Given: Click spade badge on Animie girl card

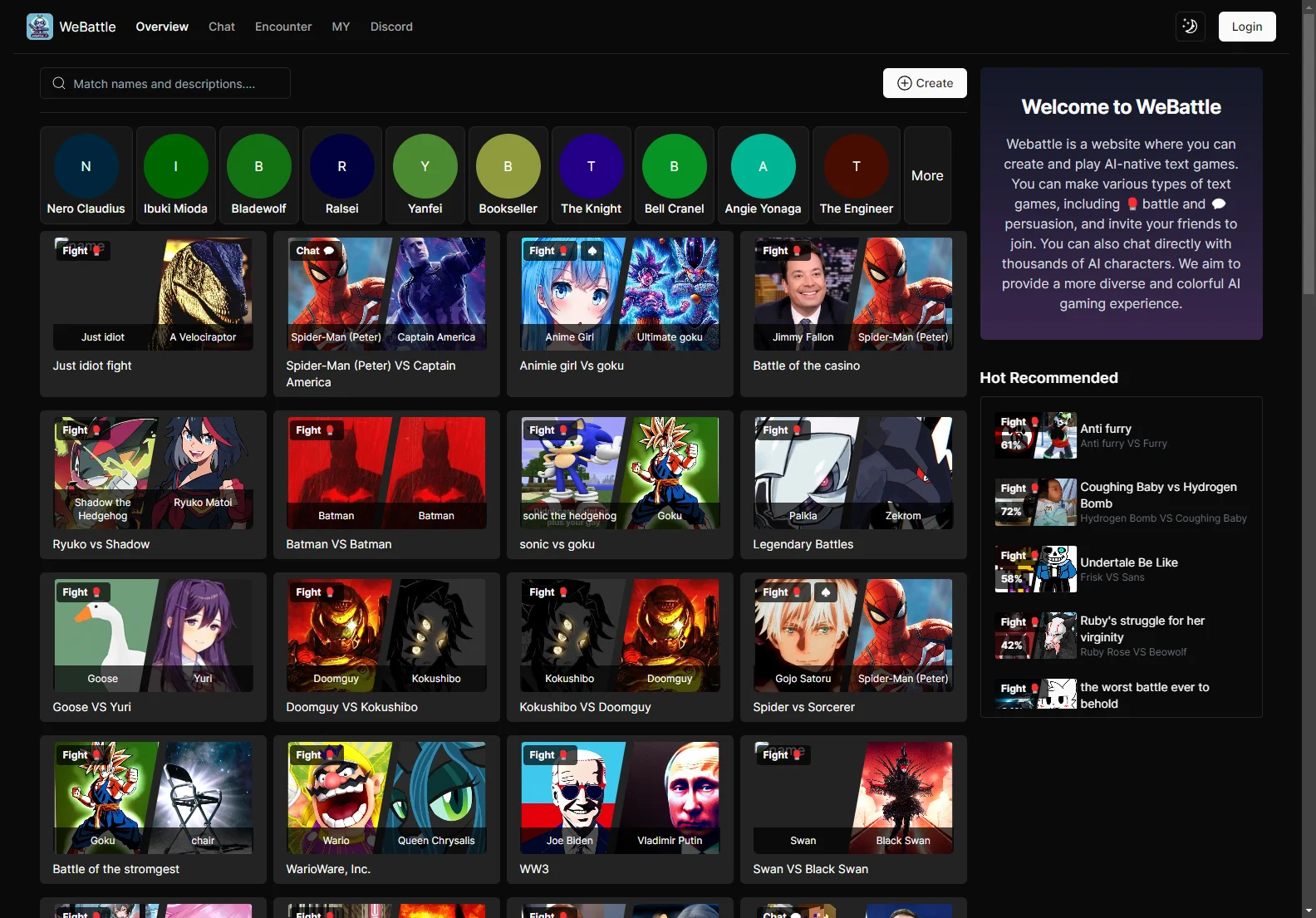Looking at the screenshot, I should pyautogui.click(x=592, y=250).
